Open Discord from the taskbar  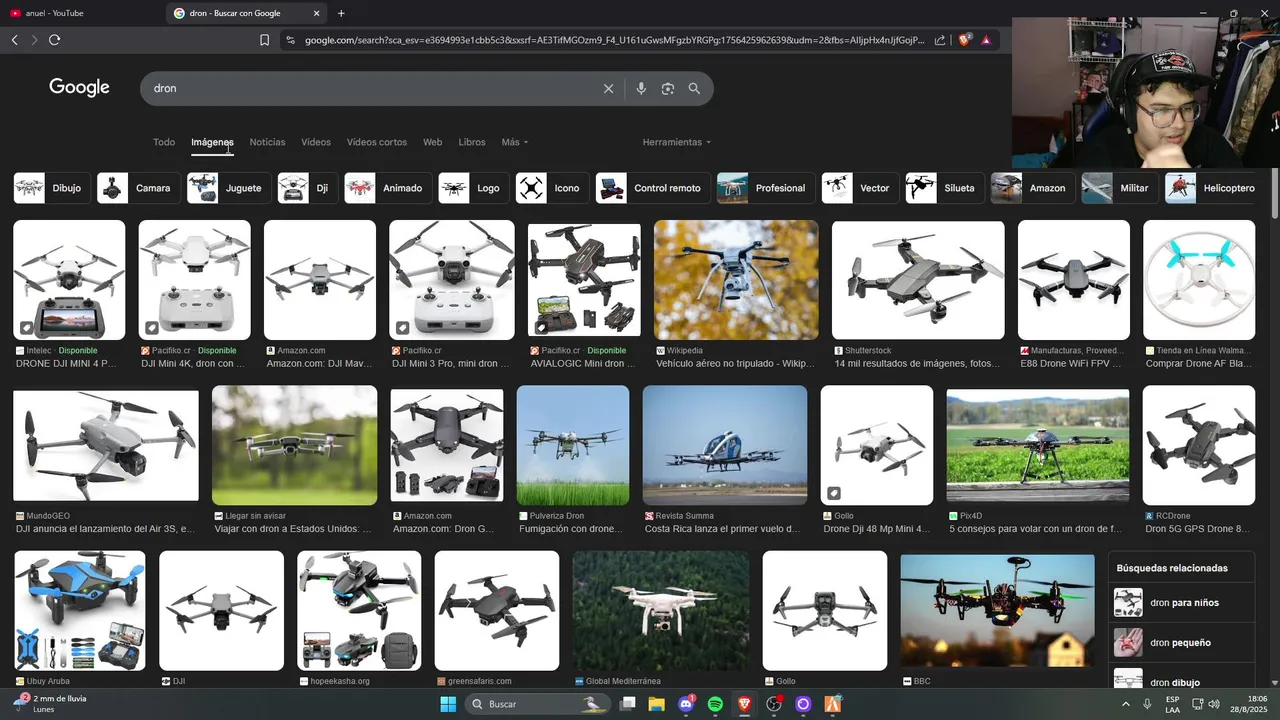tap(686, 704)
